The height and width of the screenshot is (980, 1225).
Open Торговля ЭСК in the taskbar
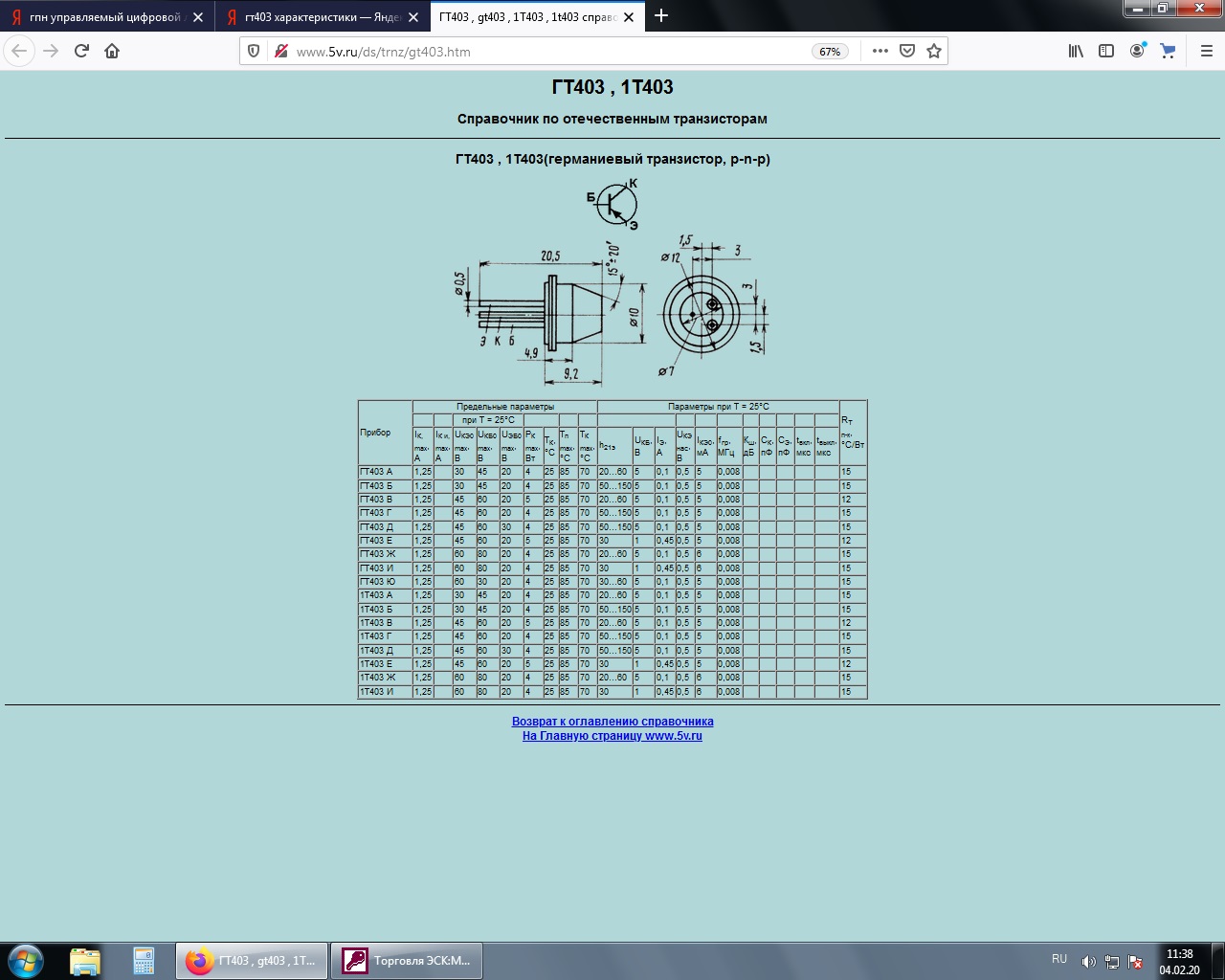click(x=407, y=960)
